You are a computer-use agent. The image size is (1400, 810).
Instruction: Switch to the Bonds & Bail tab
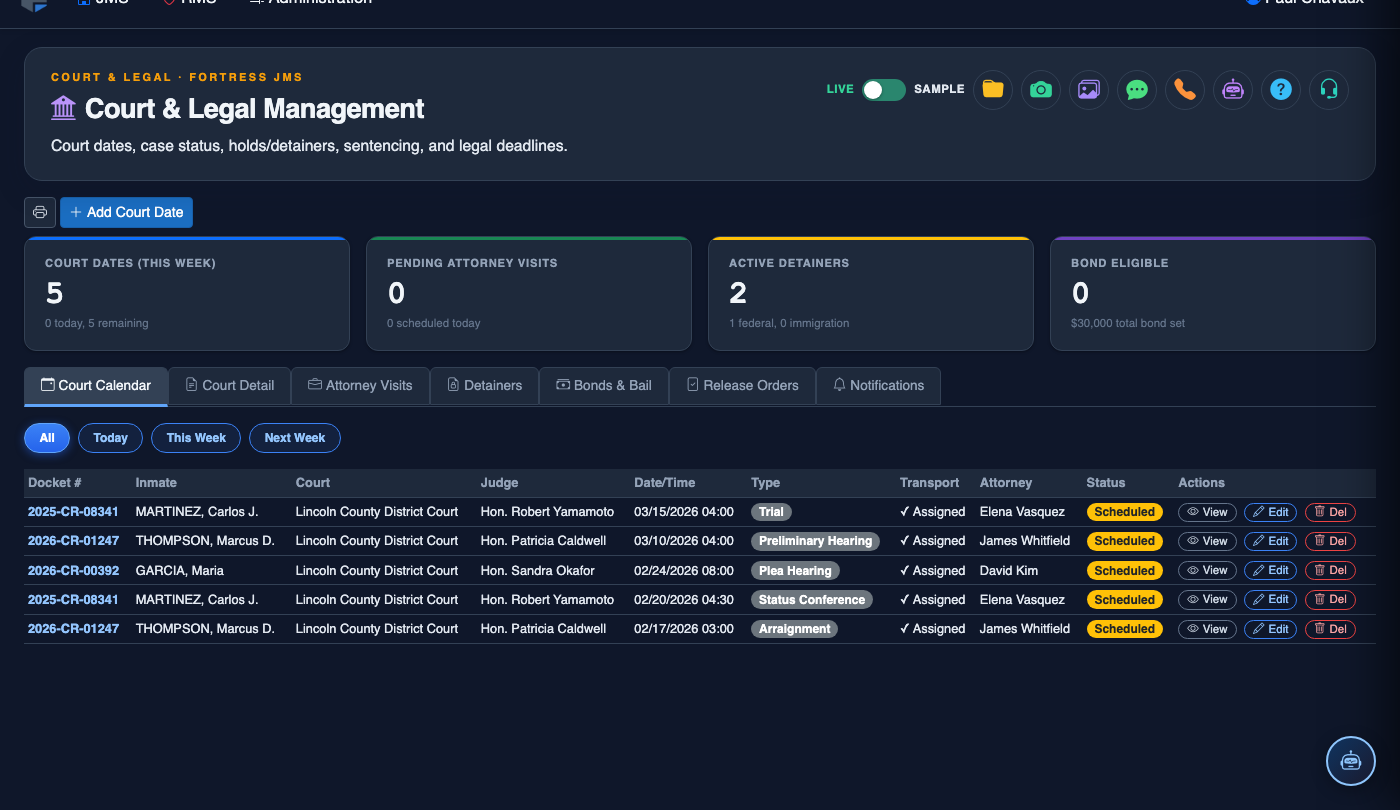tap(604, 386)
